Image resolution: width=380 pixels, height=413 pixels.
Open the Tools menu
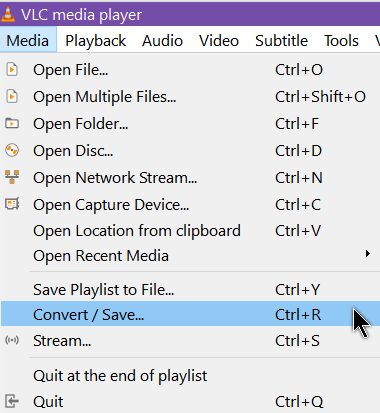341,41
